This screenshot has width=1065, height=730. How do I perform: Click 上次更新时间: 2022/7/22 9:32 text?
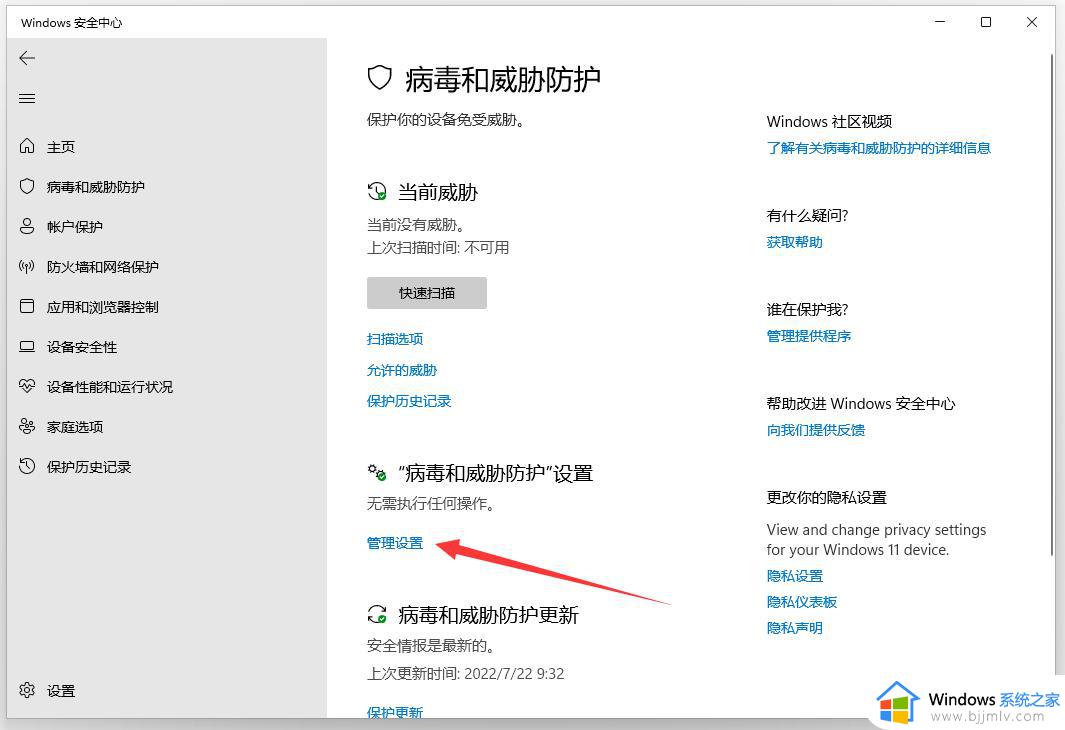(x=465, y=674)
